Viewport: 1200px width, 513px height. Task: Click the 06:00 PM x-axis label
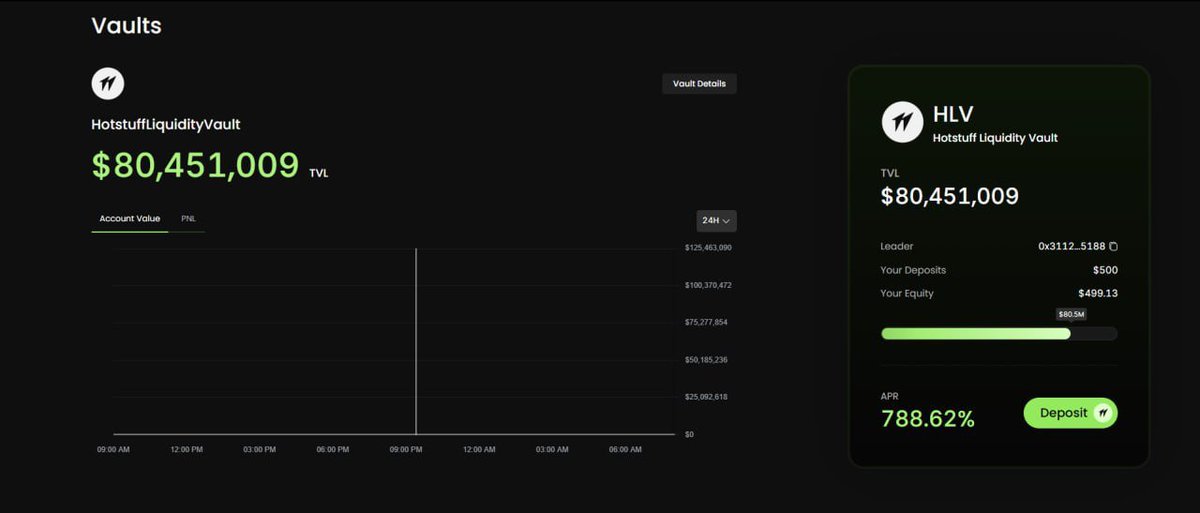click(333, 450)
